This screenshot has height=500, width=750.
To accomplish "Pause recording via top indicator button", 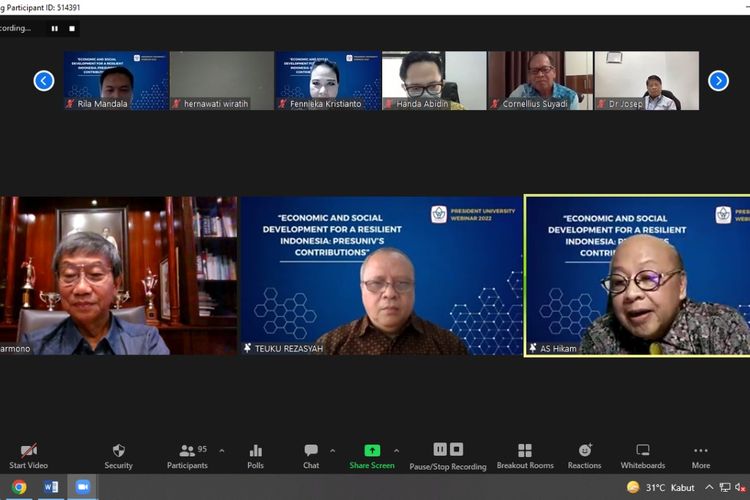I will click(x=55, y=29).
